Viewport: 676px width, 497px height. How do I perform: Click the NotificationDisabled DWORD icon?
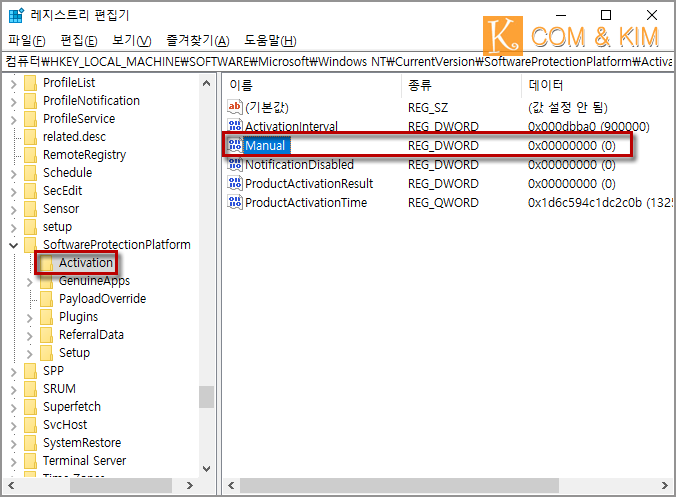(x=235, y=164)
